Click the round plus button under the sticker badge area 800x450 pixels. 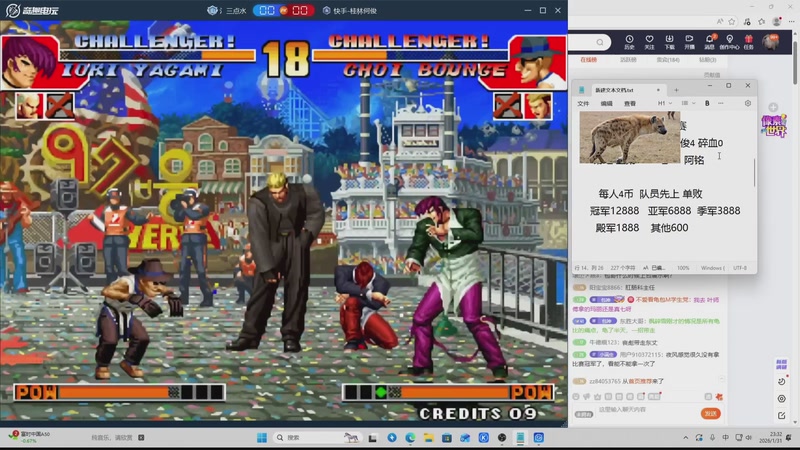point(773,107)
